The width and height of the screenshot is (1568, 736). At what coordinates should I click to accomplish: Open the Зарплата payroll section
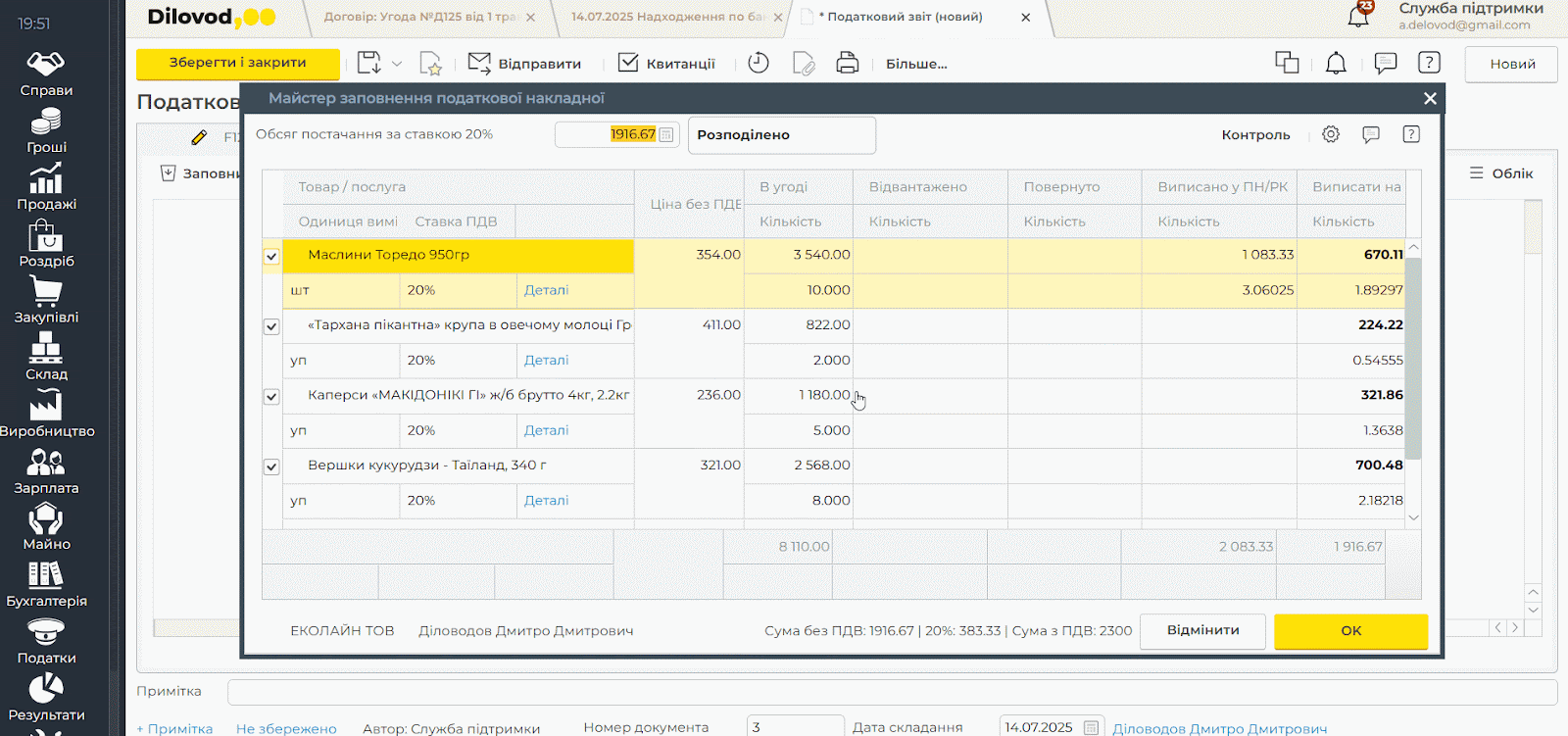(46, 470)
